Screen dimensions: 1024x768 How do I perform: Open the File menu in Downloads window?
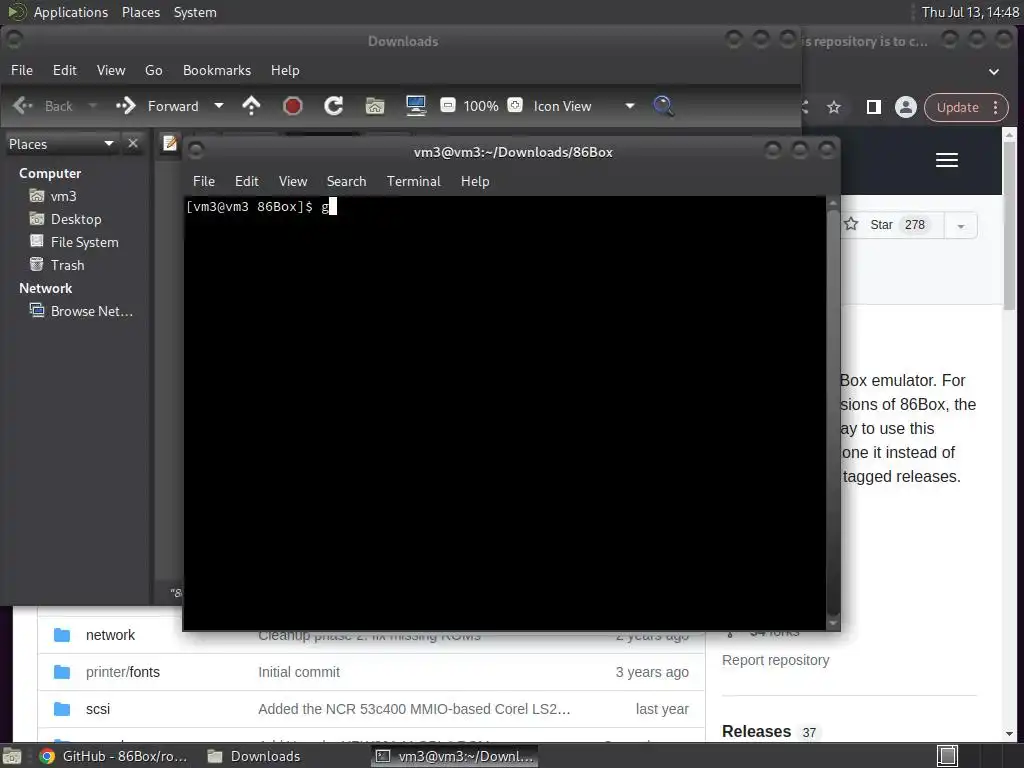click(22, 70)
